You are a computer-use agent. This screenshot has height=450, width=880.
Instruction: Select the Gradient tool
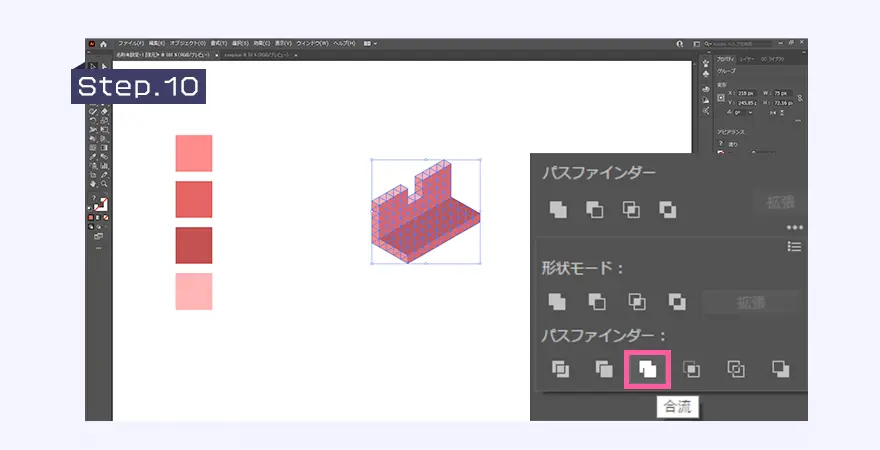[104, 148]
